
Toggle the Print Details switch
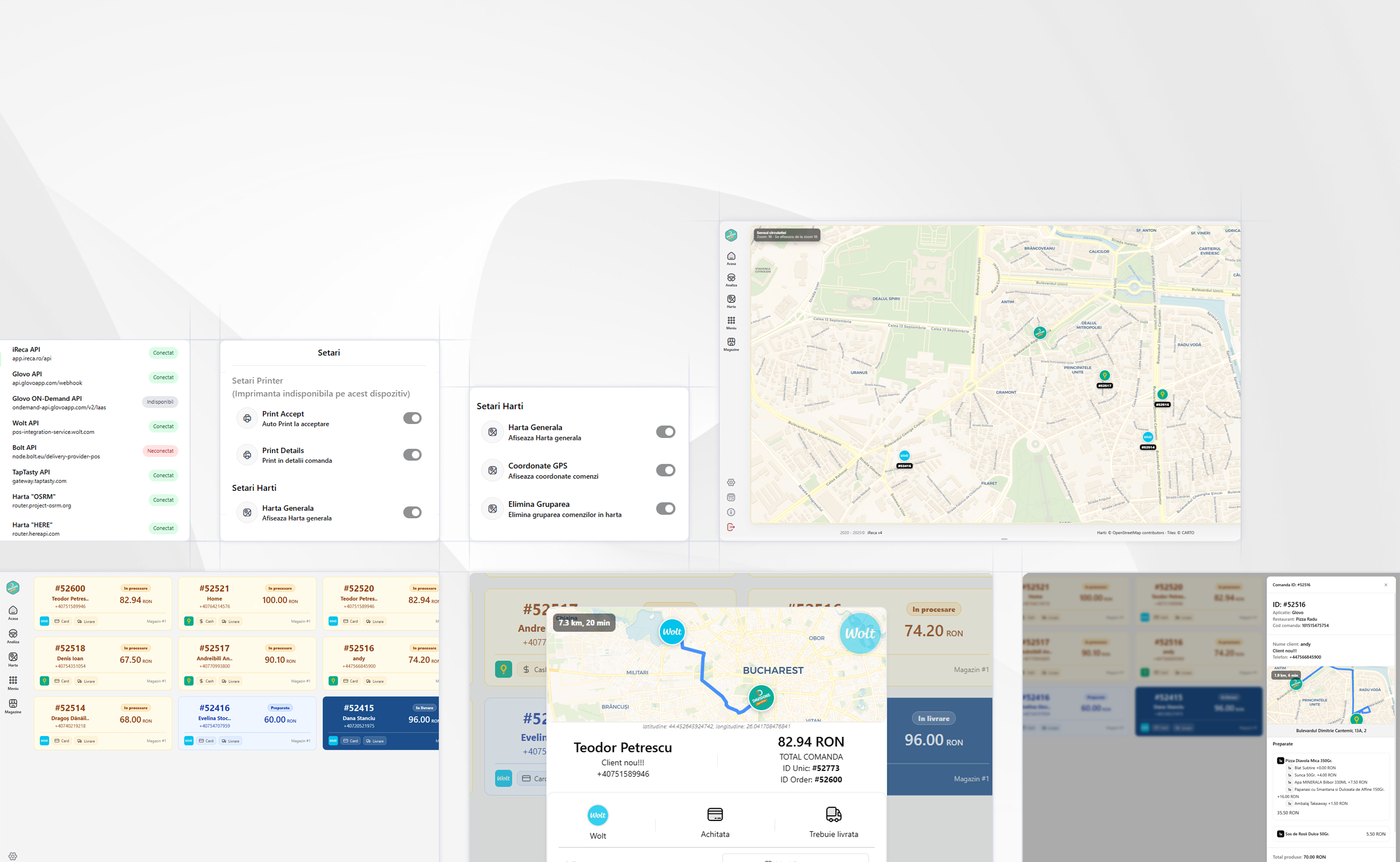pos(412,454)
